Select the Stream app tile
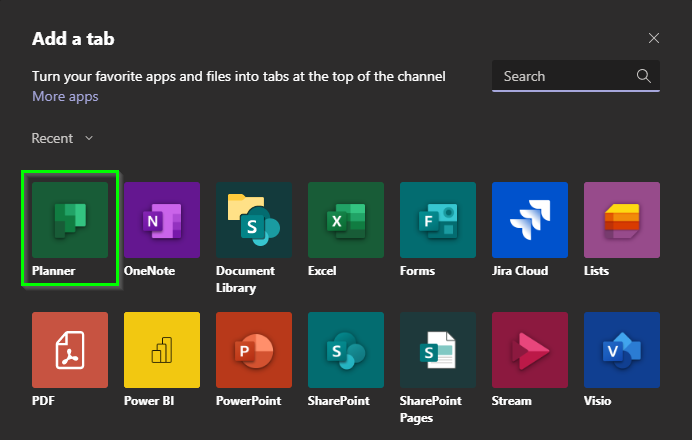 coord(530,350)
